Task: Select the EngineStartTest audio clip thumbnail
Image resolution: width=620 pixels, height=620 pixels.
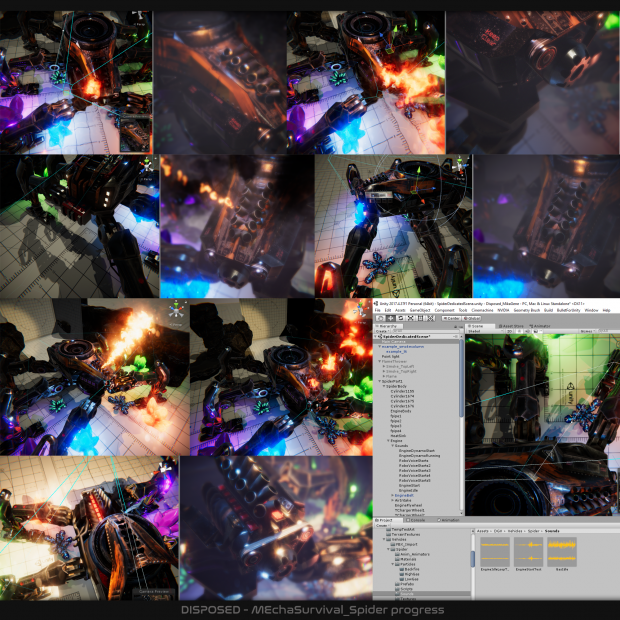Action: [528, 552]
